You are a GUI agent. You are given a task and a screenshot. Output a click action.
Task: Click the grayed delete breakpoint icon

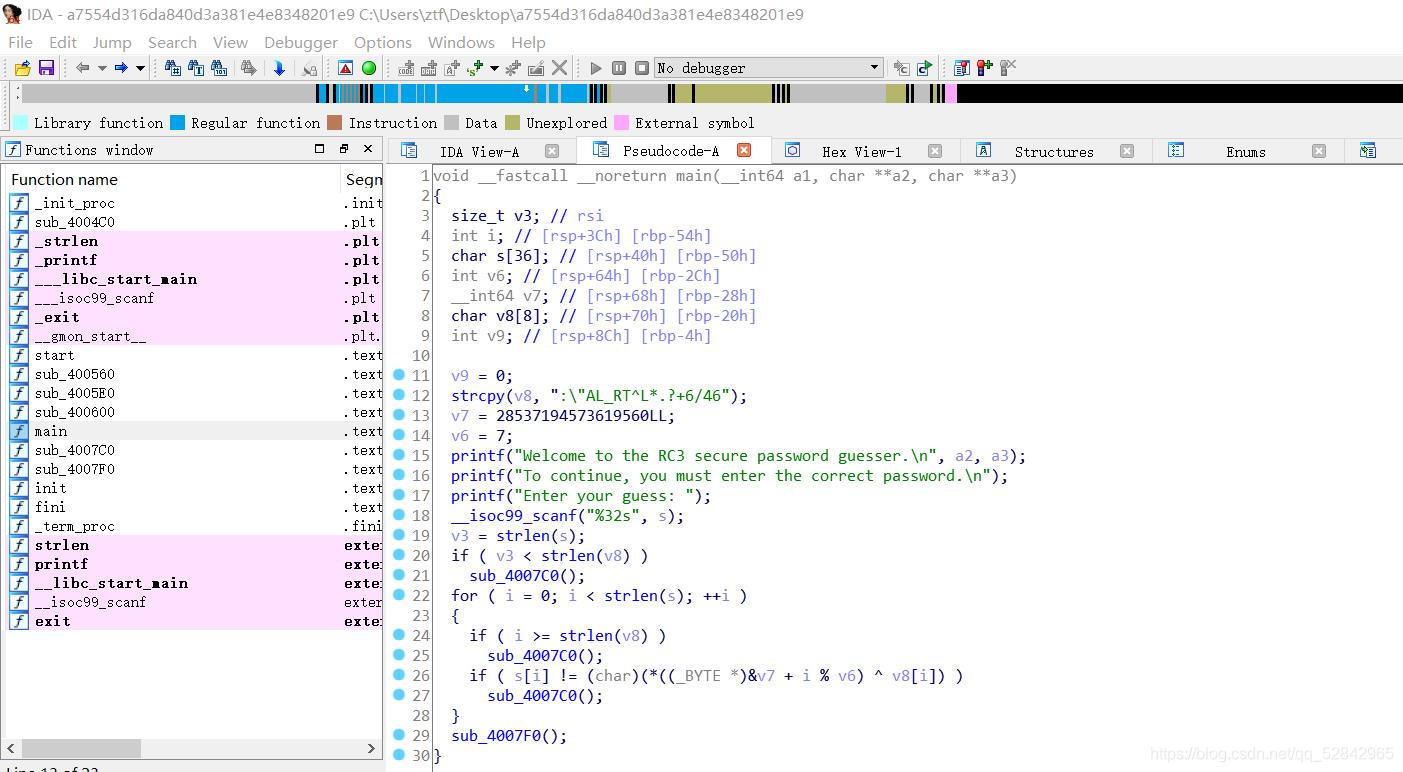(x=1008, y=68)
